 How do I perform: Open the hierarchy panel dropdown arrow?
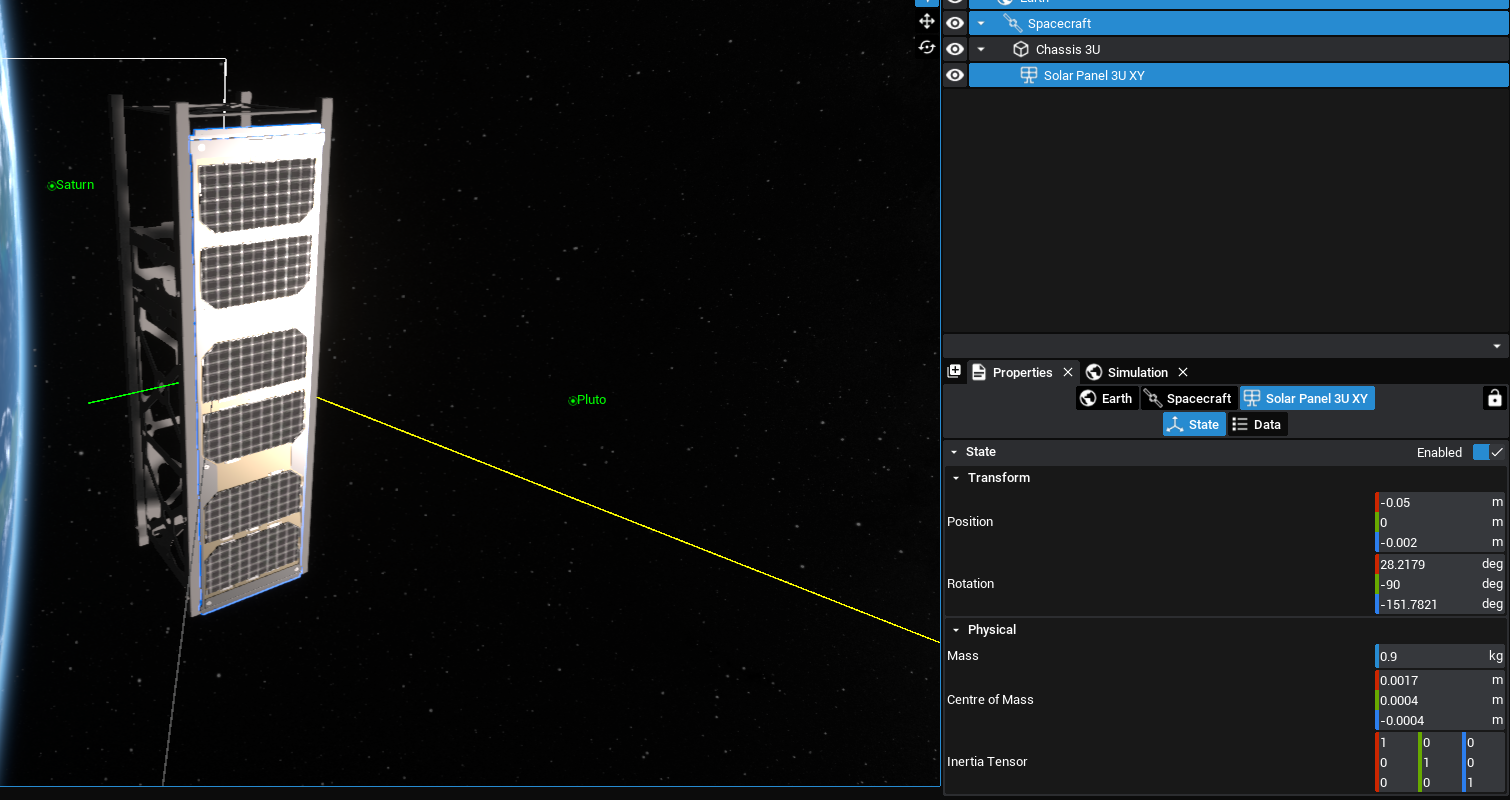point(1496,346)
